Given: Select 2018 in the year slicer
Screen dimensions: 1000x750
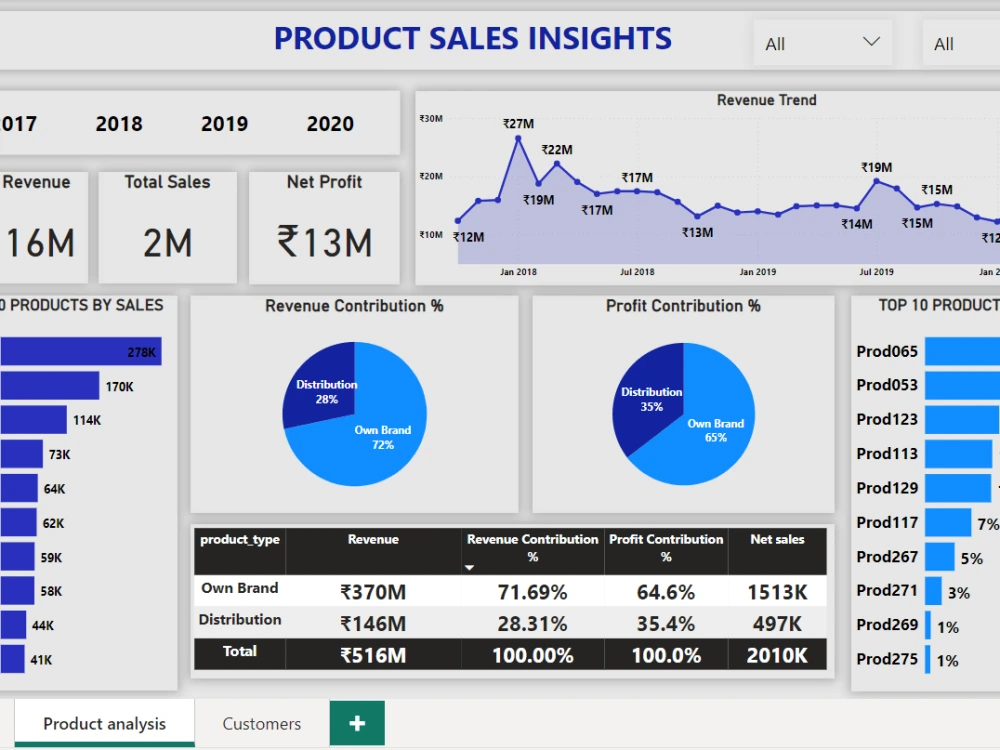Looking at the screenshot, I should click(x=119, y=123).
